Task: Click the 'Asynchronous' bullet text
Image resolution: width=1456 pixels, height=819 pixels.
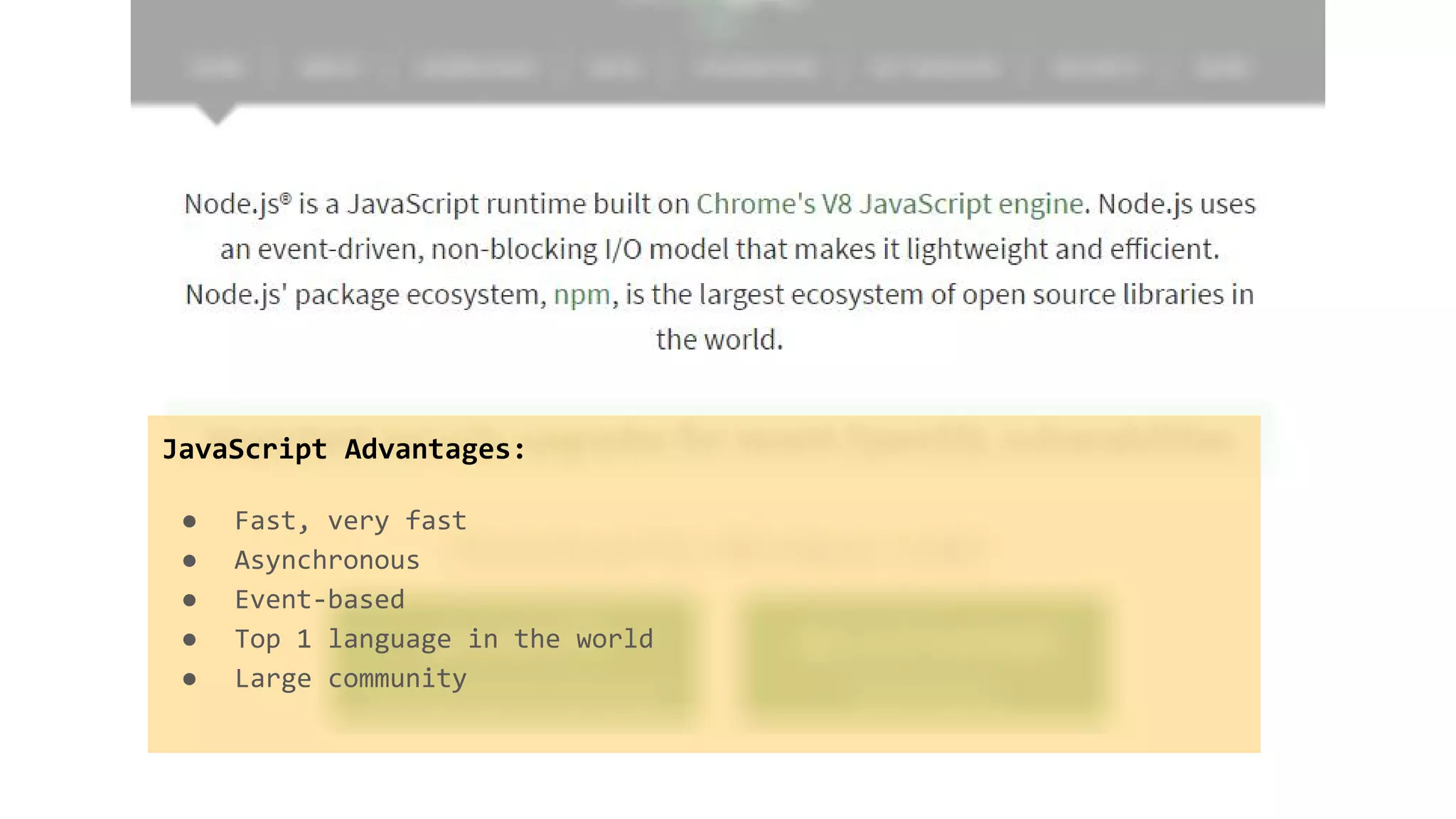Action: tap(327, 561)
